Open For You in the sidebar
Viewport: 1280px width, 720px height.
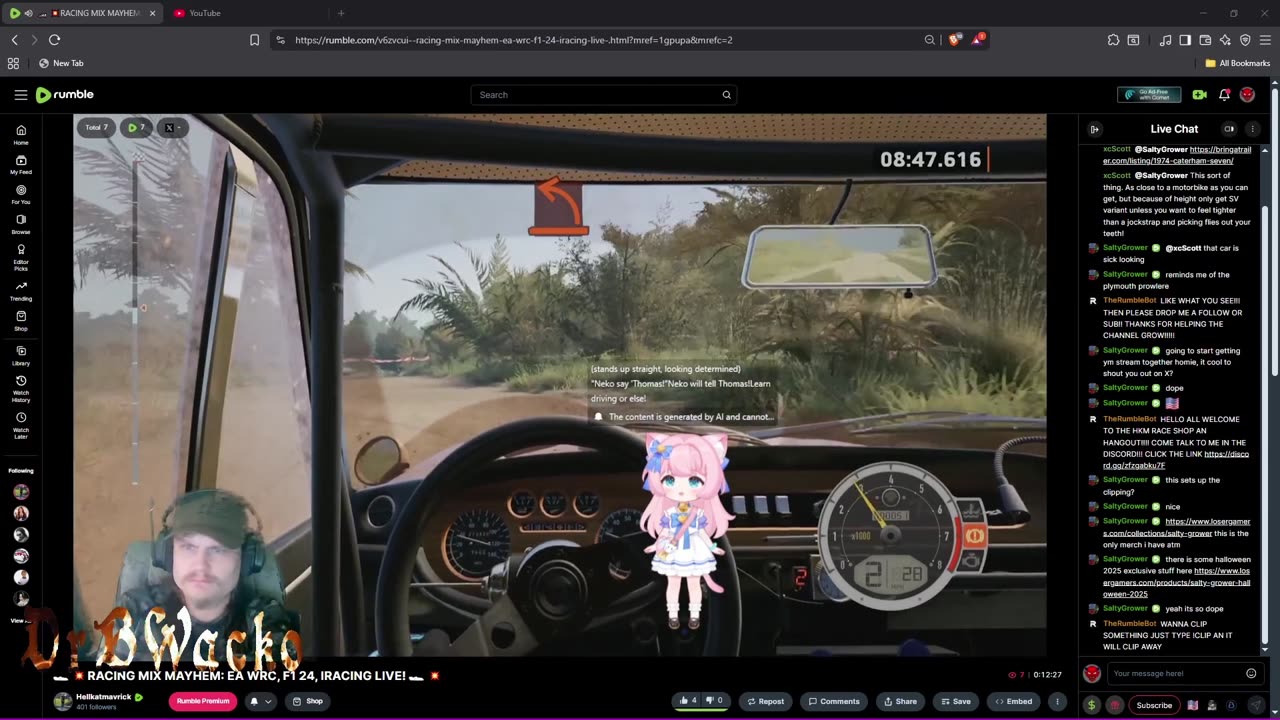pyautogui.click(x=21, y=194)
